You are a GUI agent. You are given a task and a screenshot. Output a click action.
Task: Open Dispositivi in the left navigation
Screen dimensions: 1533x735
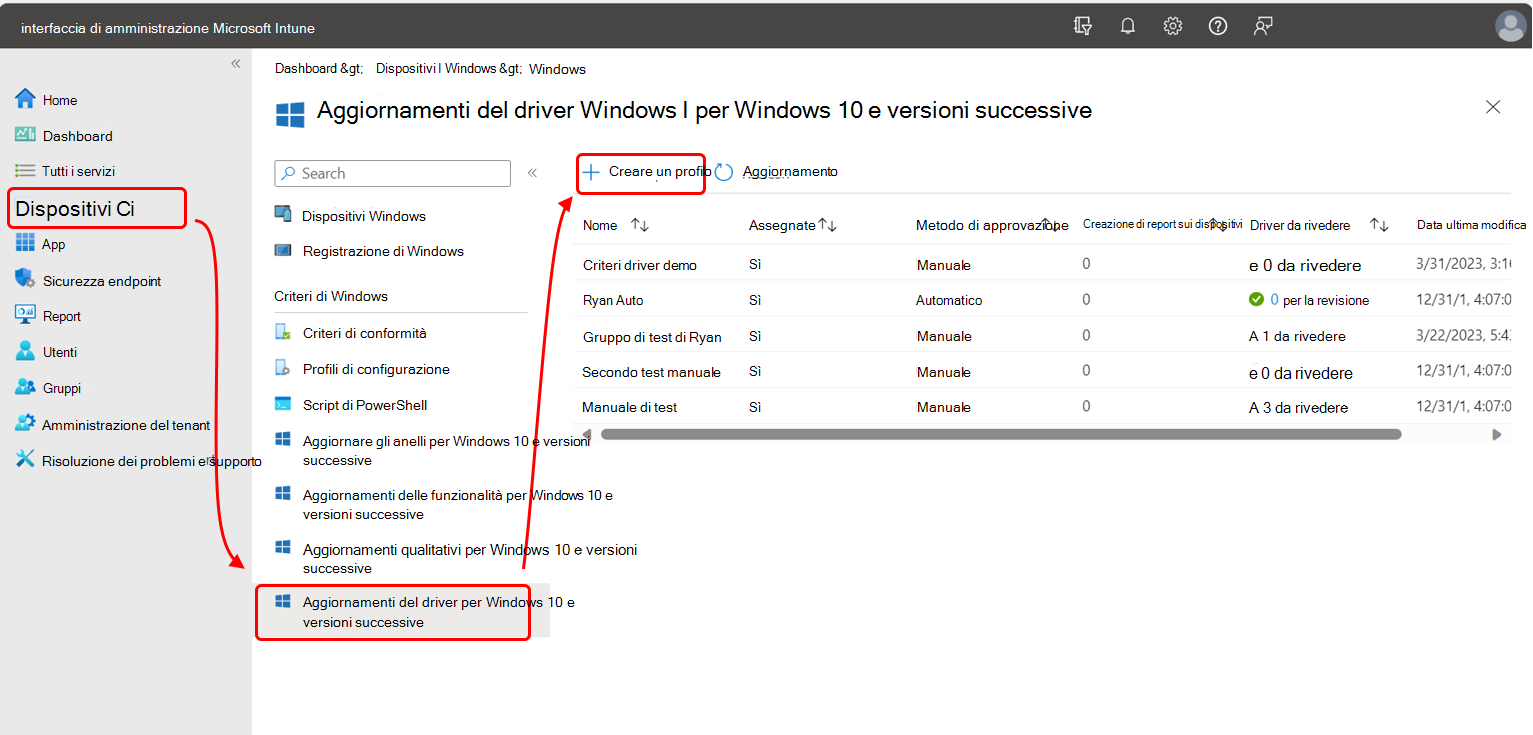click(x=97, y=208)
